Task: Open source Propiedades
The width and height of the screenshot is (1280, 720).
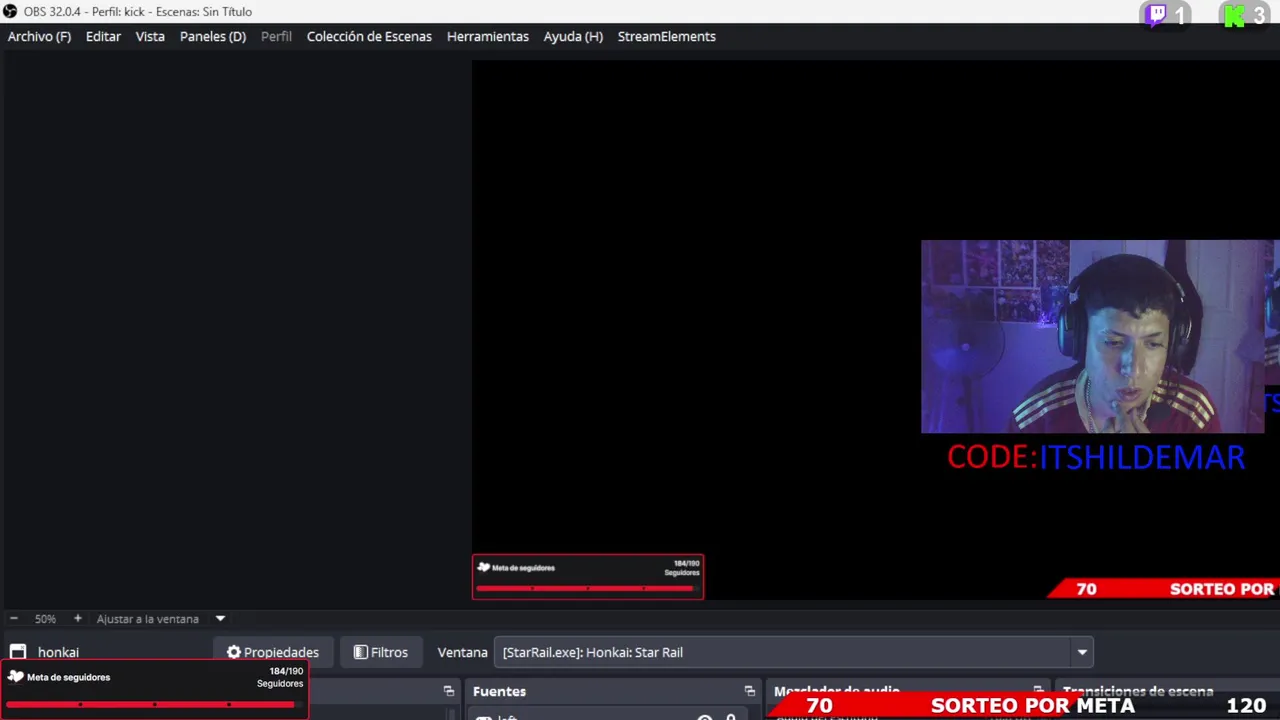Action: pyautogui.click(x=273, y=652)
